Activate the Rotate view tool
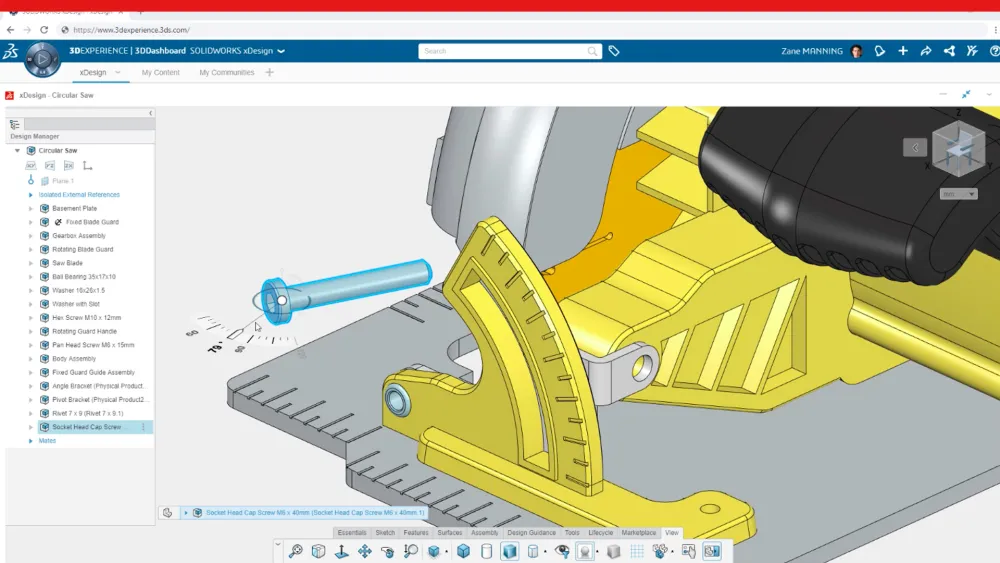 387,551
